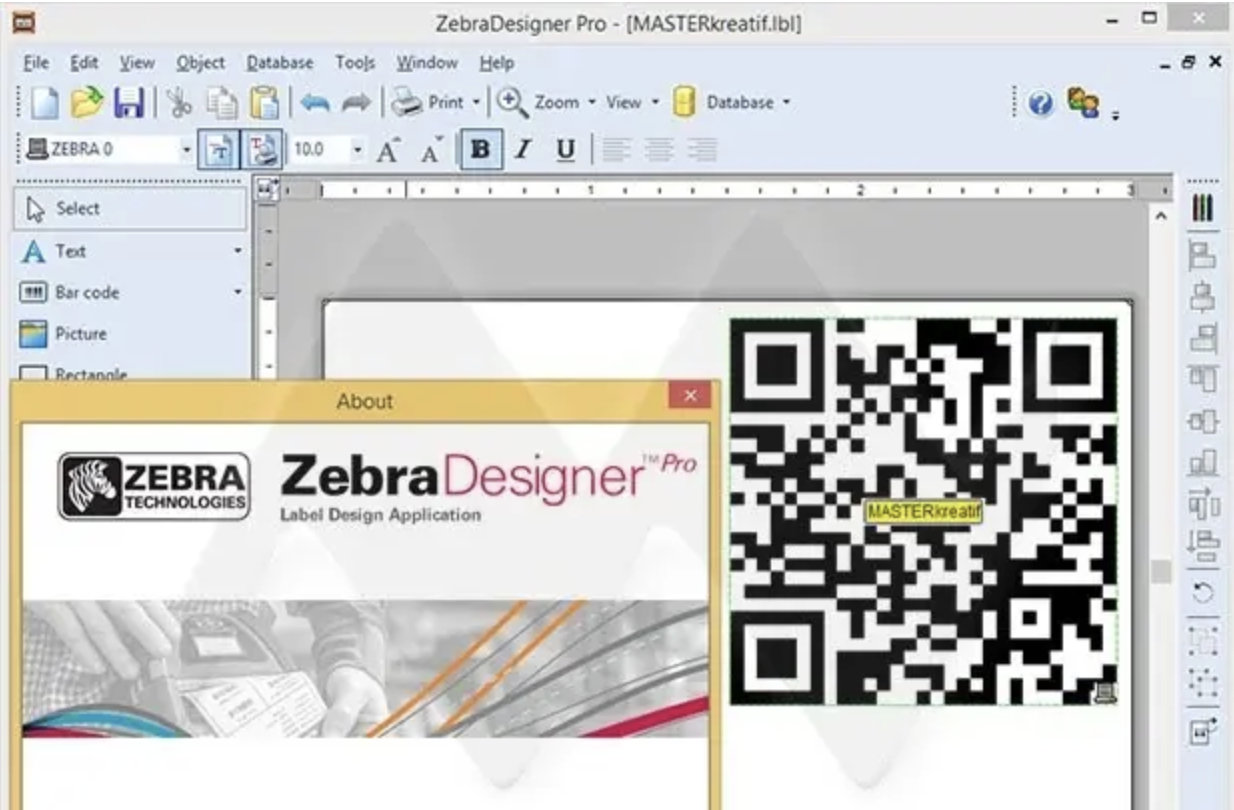Viewport: 1234px width, 810px height.
Task: Align text left
Action: [615, 150]
